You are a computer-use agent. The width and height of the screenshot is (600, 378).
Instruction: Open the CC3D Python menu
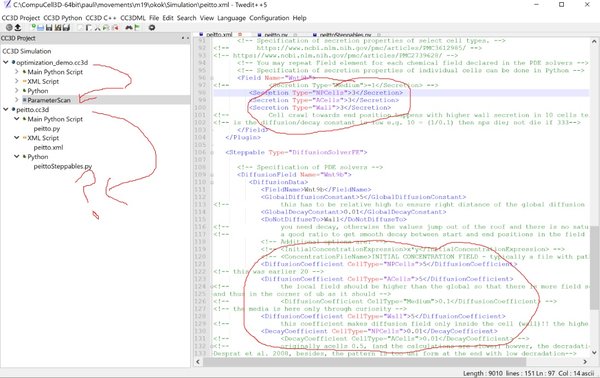coord(63,18)
